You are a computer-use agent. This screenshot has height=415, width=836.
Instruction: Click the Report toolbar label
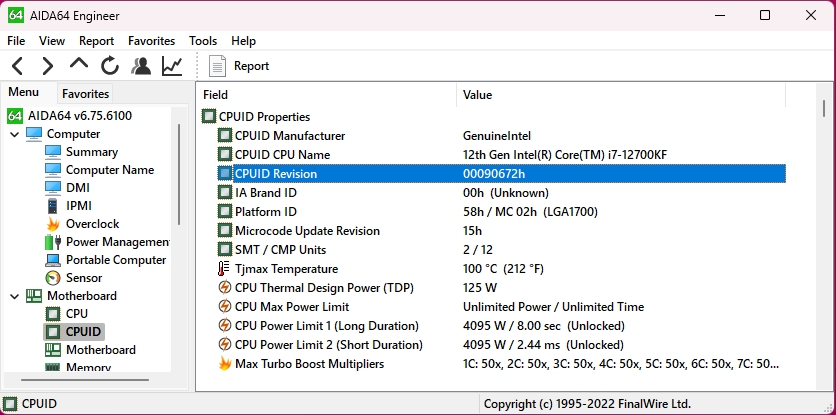point(251,66)
